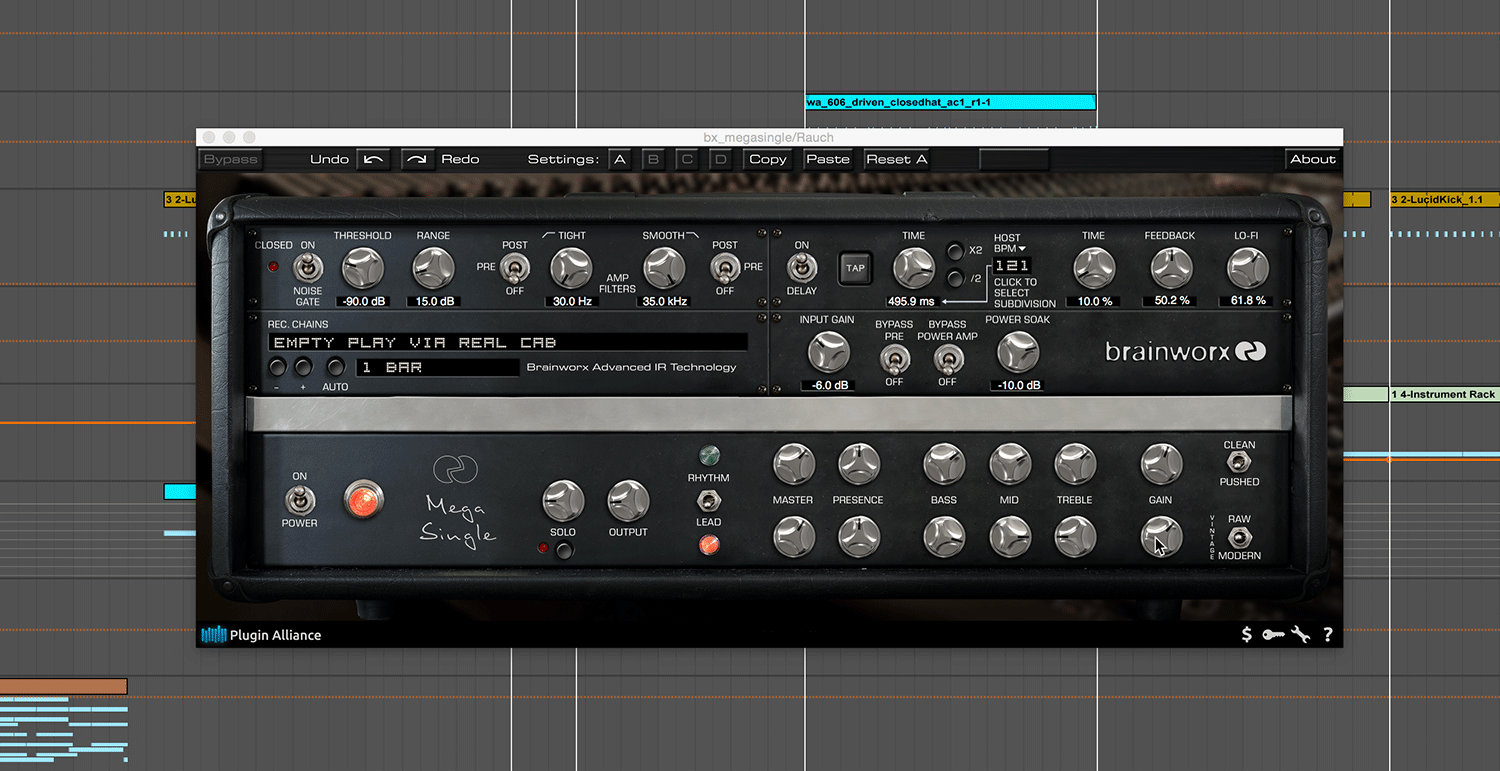Click the Reset A button

pyautogui.click(x=897, y=159)
